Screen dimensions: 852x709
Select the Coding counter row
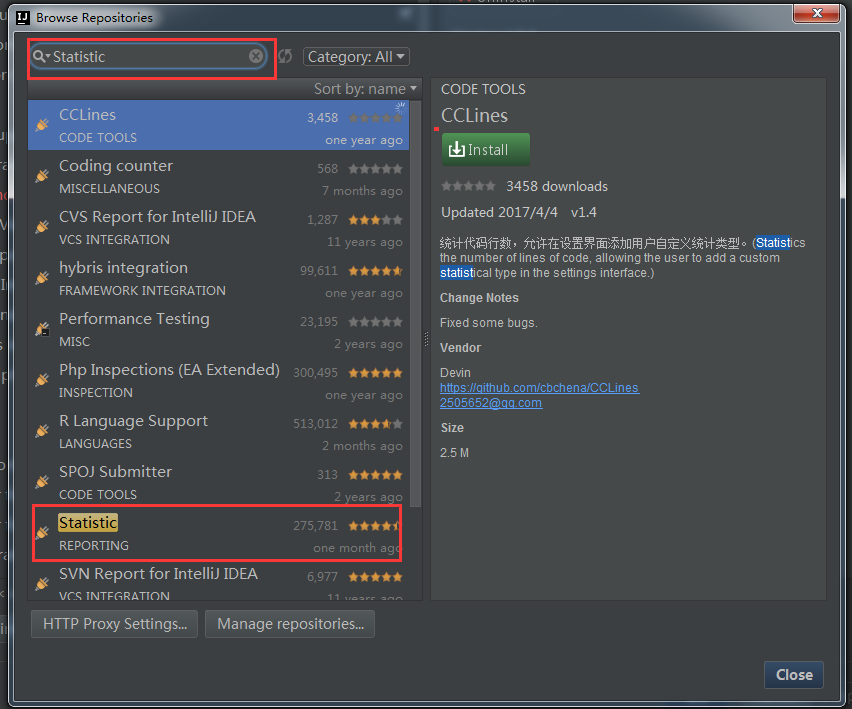[x=218, y=176]
